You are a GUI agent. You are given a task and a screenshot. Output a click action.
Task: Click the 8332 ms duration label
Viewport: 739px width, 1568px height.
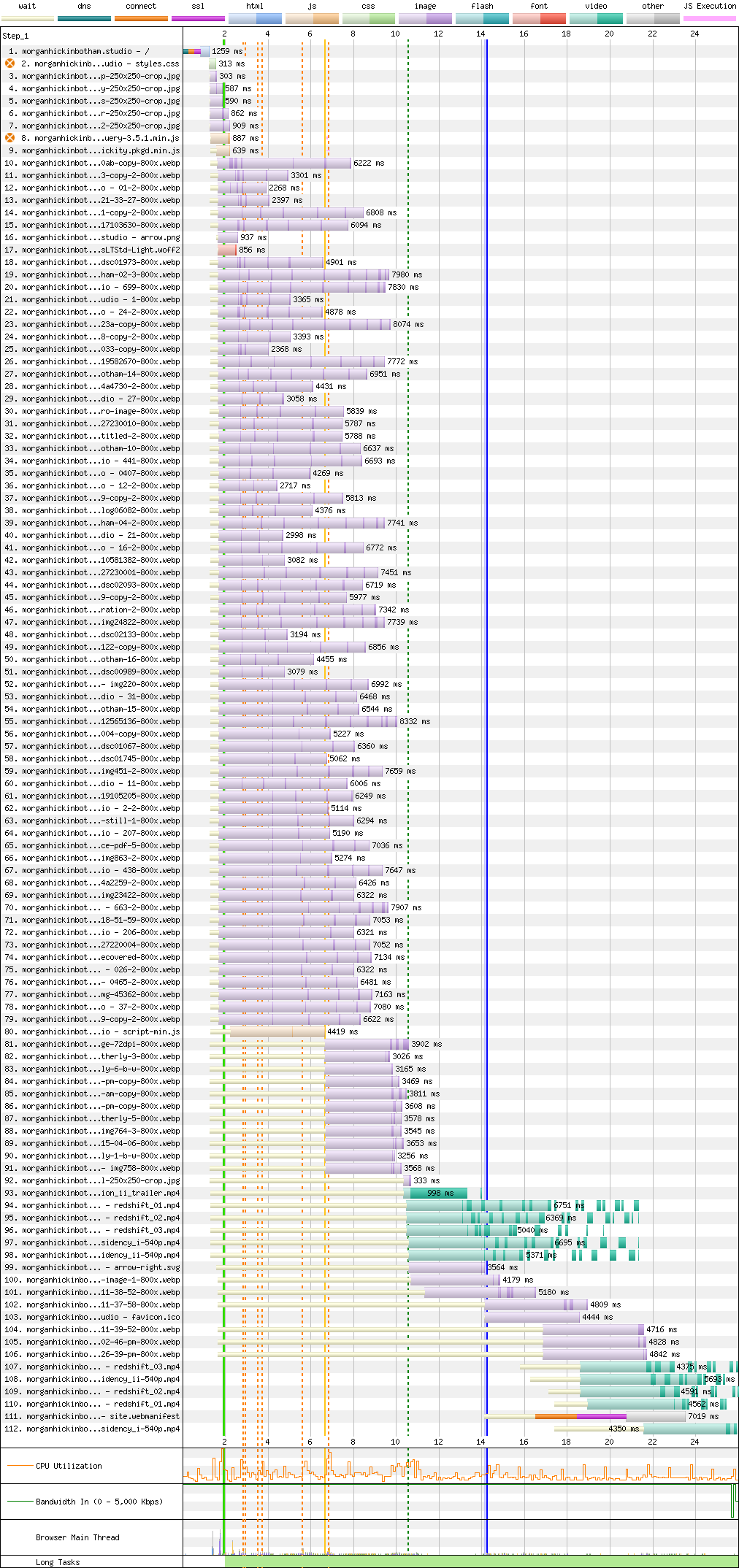[415, 722]
